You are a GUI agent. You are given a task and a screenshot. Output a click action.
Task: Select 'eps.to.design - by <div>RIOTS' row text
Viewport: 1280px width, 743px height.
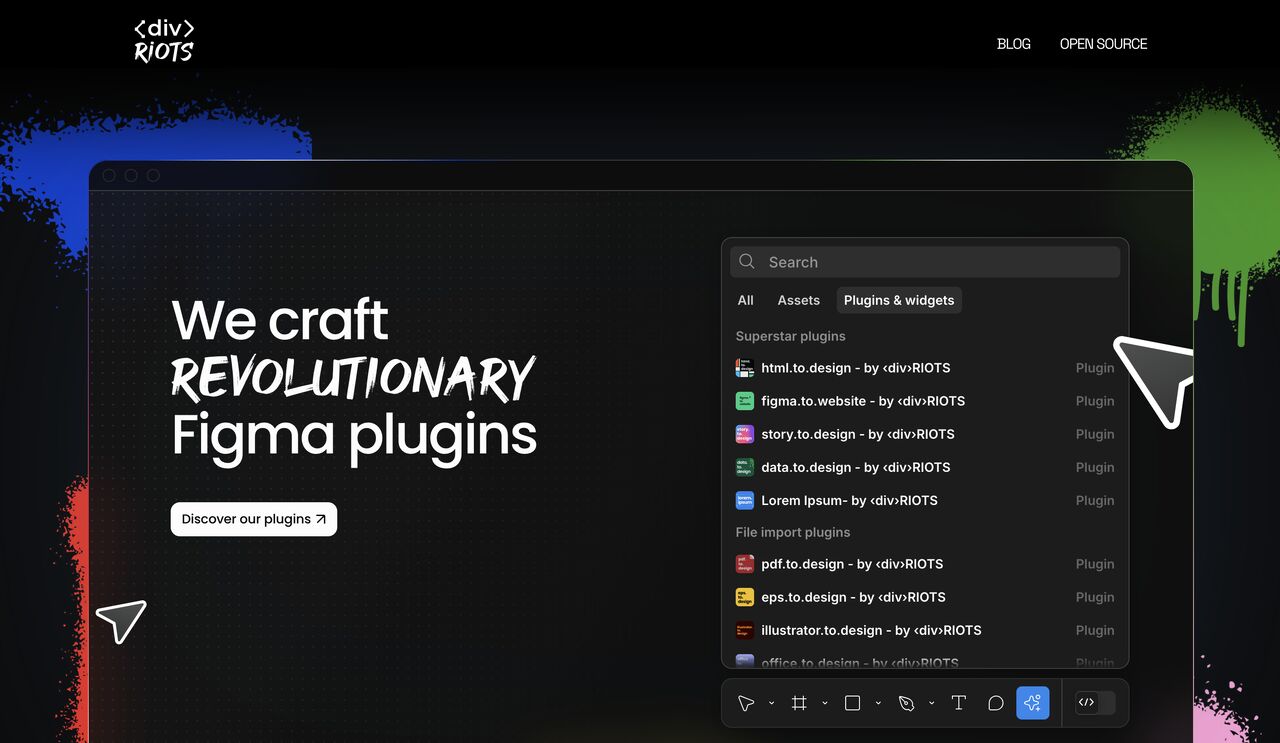pyautogui.click(x=853, y=597)
